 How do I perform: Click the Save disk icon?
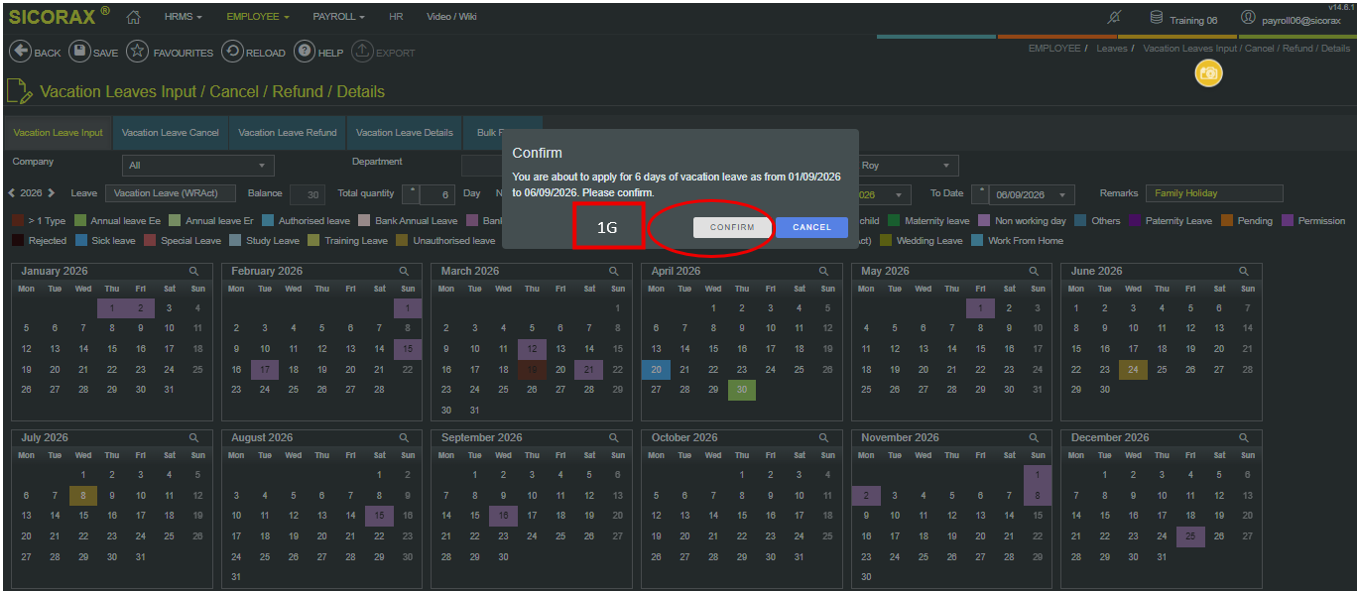point(79,52)
